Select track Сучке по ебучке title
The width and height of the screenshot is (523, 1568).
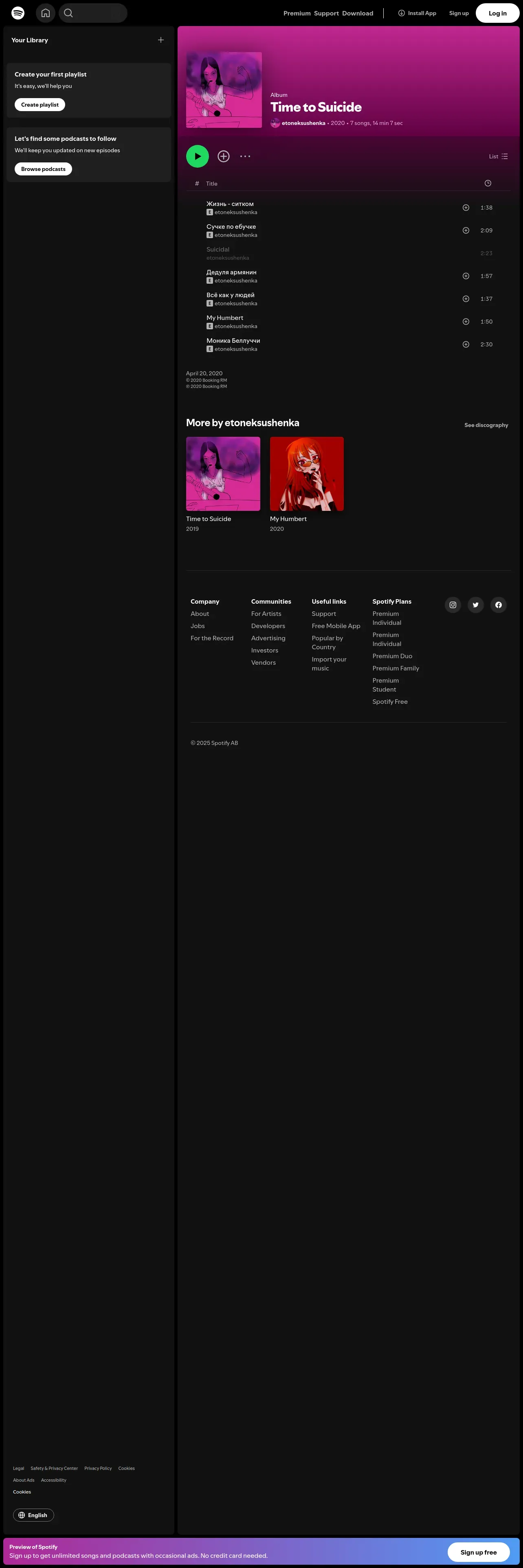click(x=231, y=226)
